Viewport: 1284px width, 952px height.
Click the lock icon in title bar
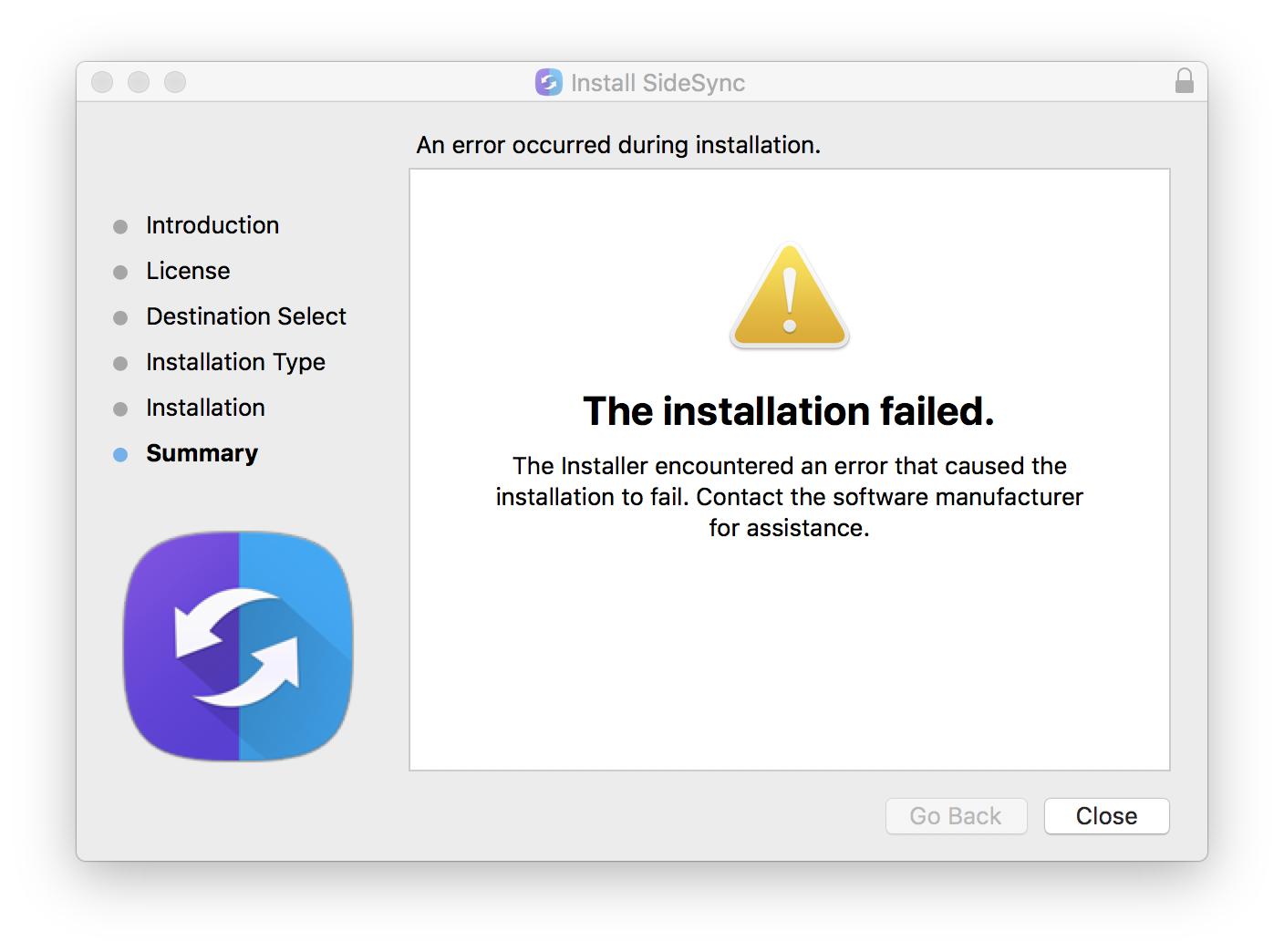tap(1184, 82)
